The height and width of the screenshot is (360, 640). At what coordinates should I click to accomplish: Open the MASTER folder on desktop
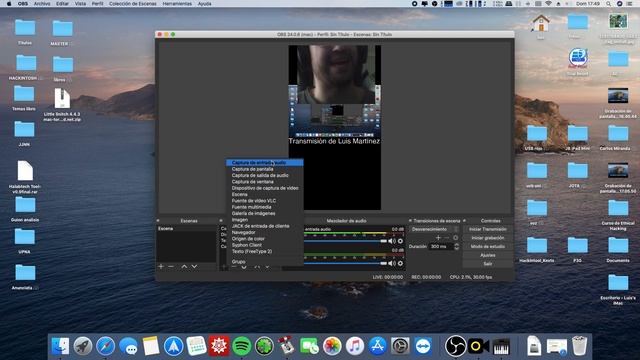pyautogui.click(x=62, y=32)
